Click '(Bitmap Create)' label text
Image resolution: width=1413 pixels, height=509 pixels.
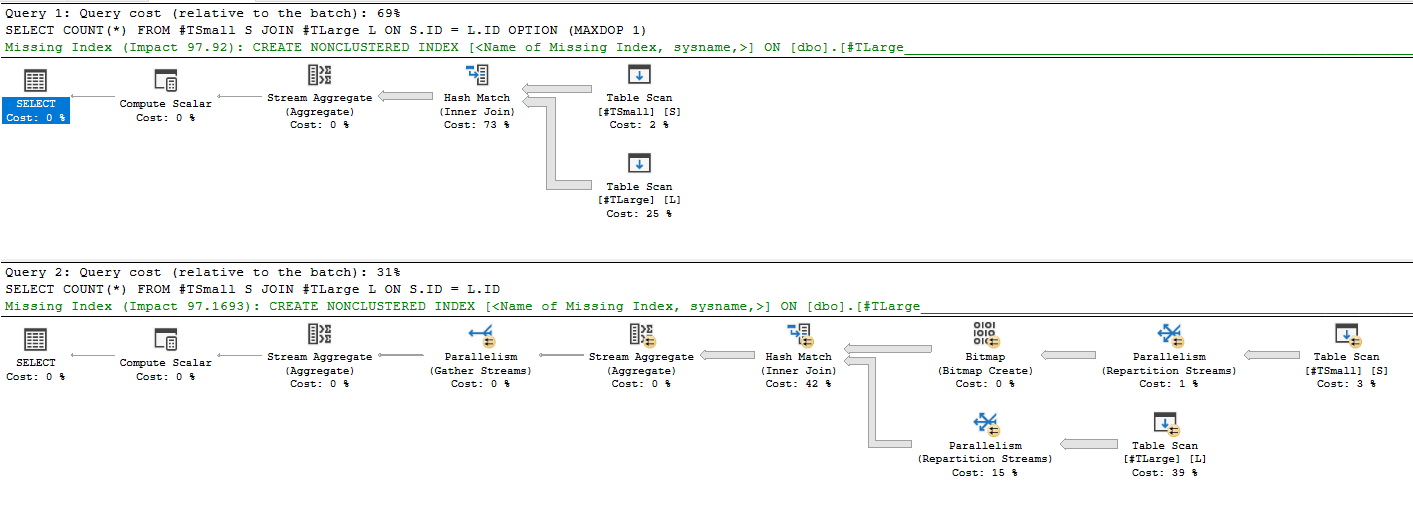[984, 371]
